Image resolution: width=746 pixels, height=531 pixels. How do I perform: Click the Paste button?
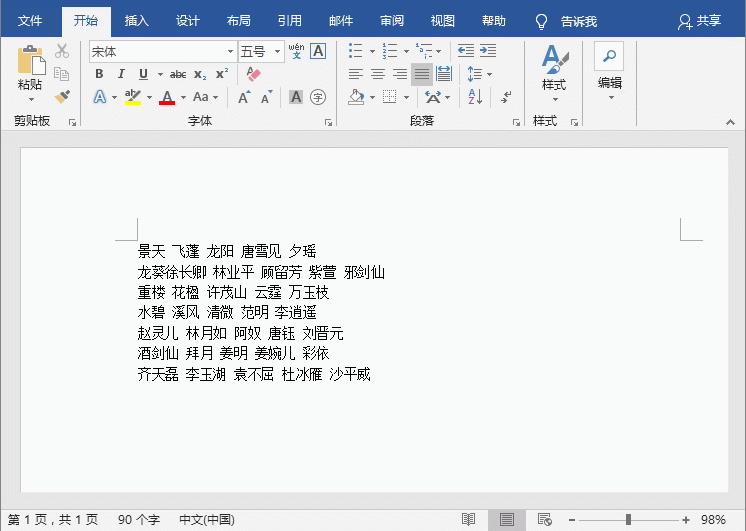30,70
